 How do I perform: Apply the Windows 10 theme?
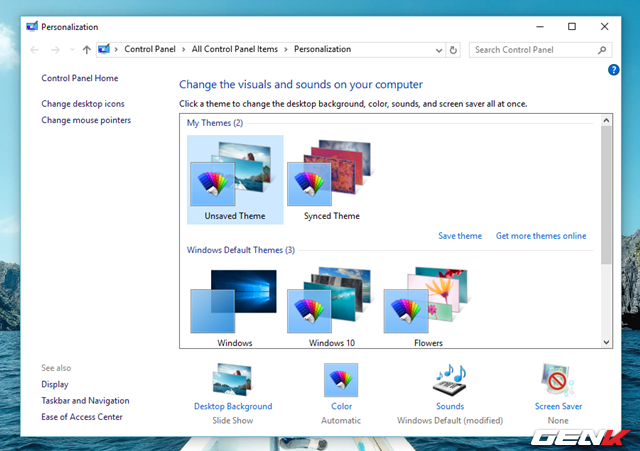click(x=331, y=307)
